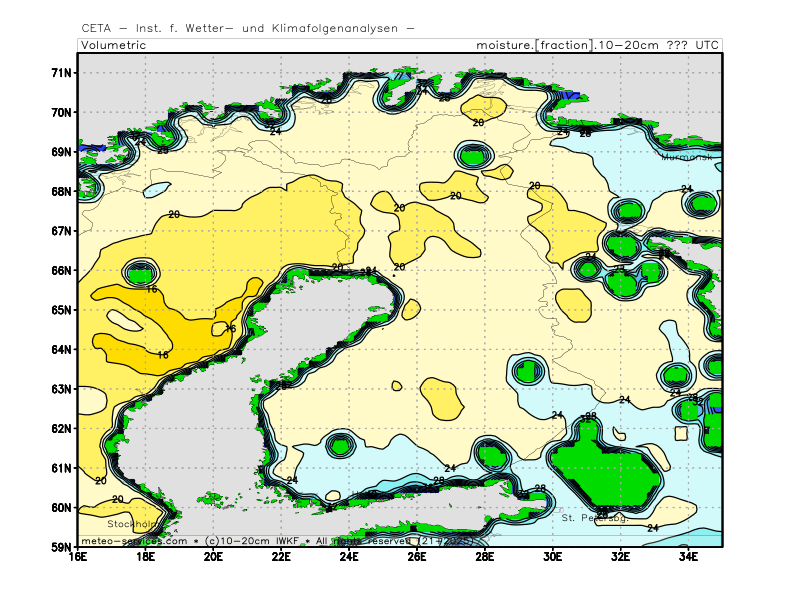
Task: Click the 'moisture.[fraction].10-20cm ??? UTC' header text
Action: (x=597, y=45)
